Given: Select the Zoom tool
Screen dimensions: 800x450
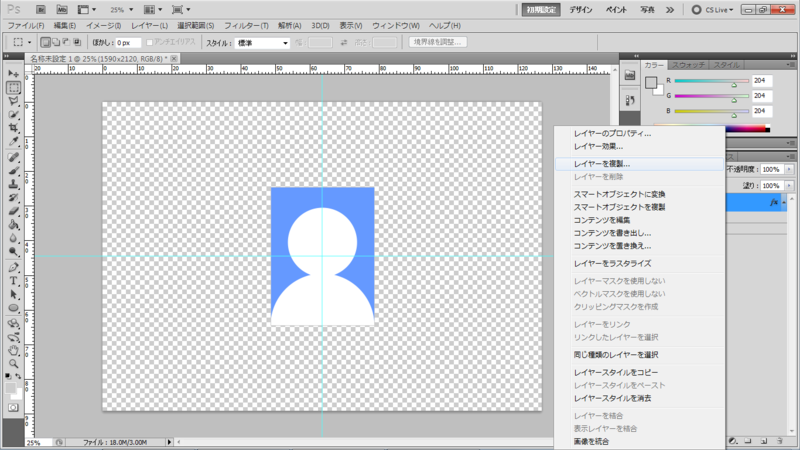Looking at the screenshot, I should (x=13, y=364).
